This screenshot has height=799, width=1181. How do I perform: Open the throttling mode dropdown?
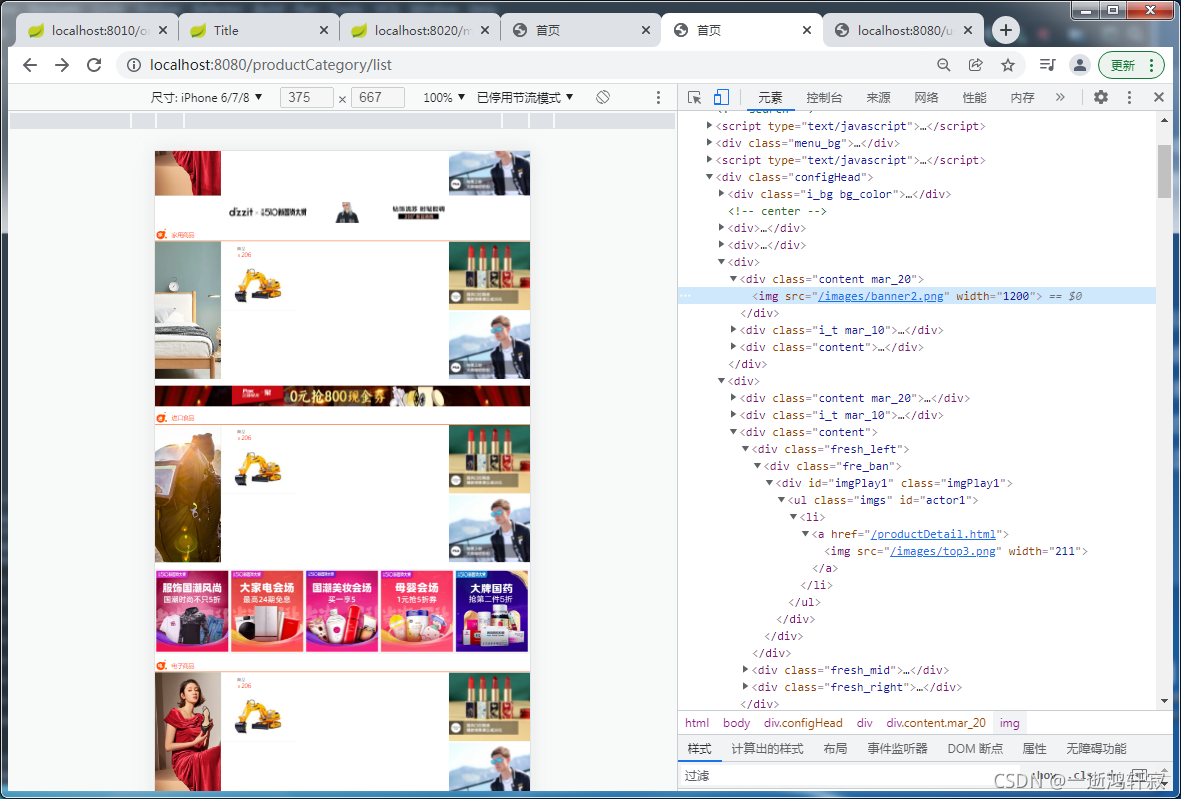[x=525, y=97]
